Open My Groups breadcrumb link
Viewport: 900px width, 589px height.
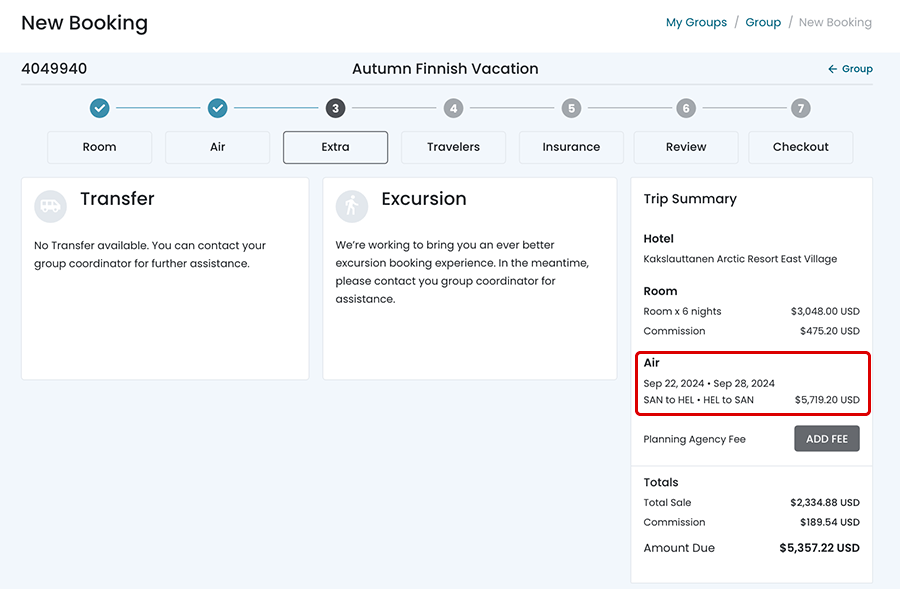pos(696,22)
